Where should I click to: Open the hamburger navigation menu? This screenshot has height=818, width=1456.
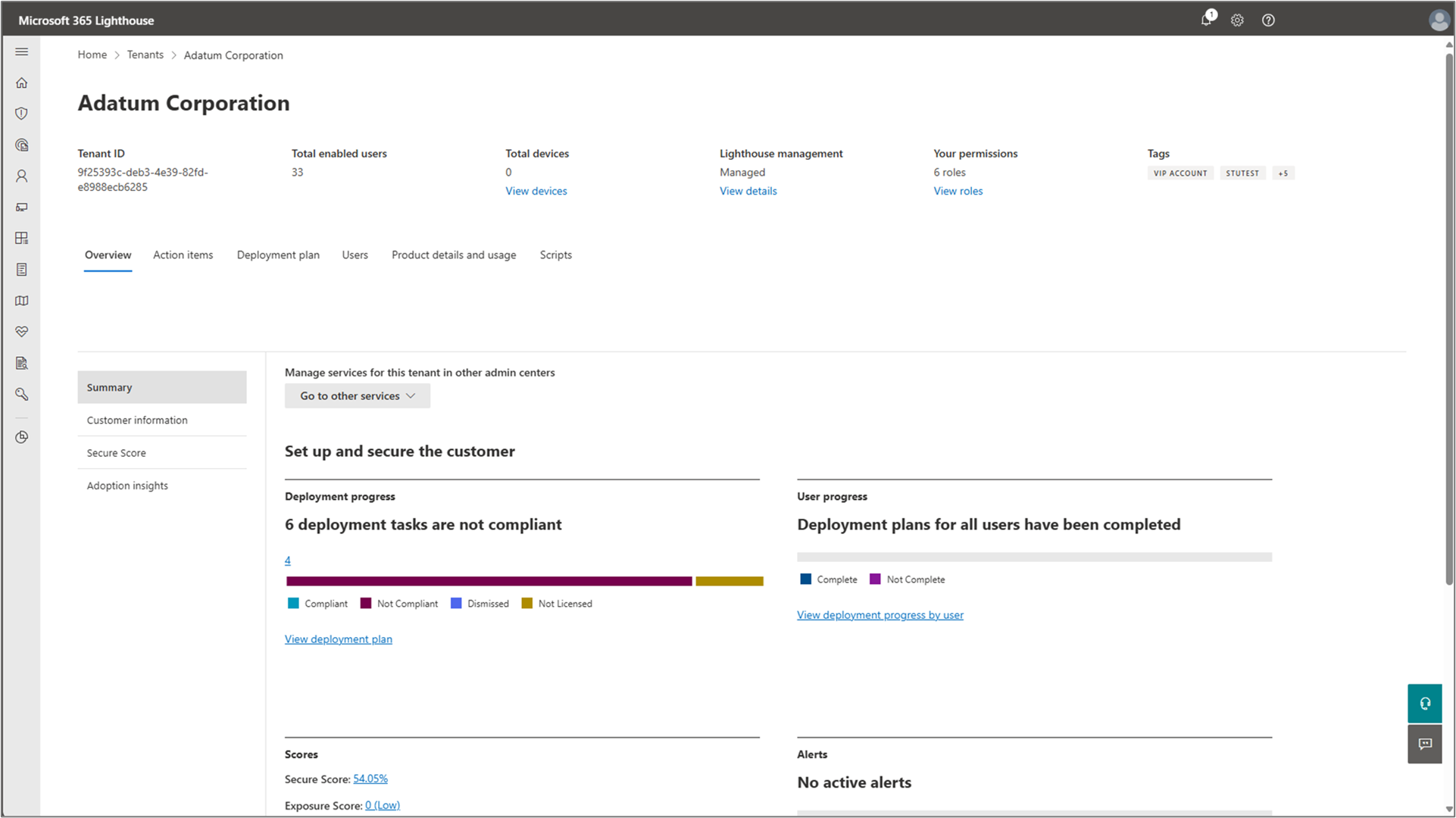22,52
